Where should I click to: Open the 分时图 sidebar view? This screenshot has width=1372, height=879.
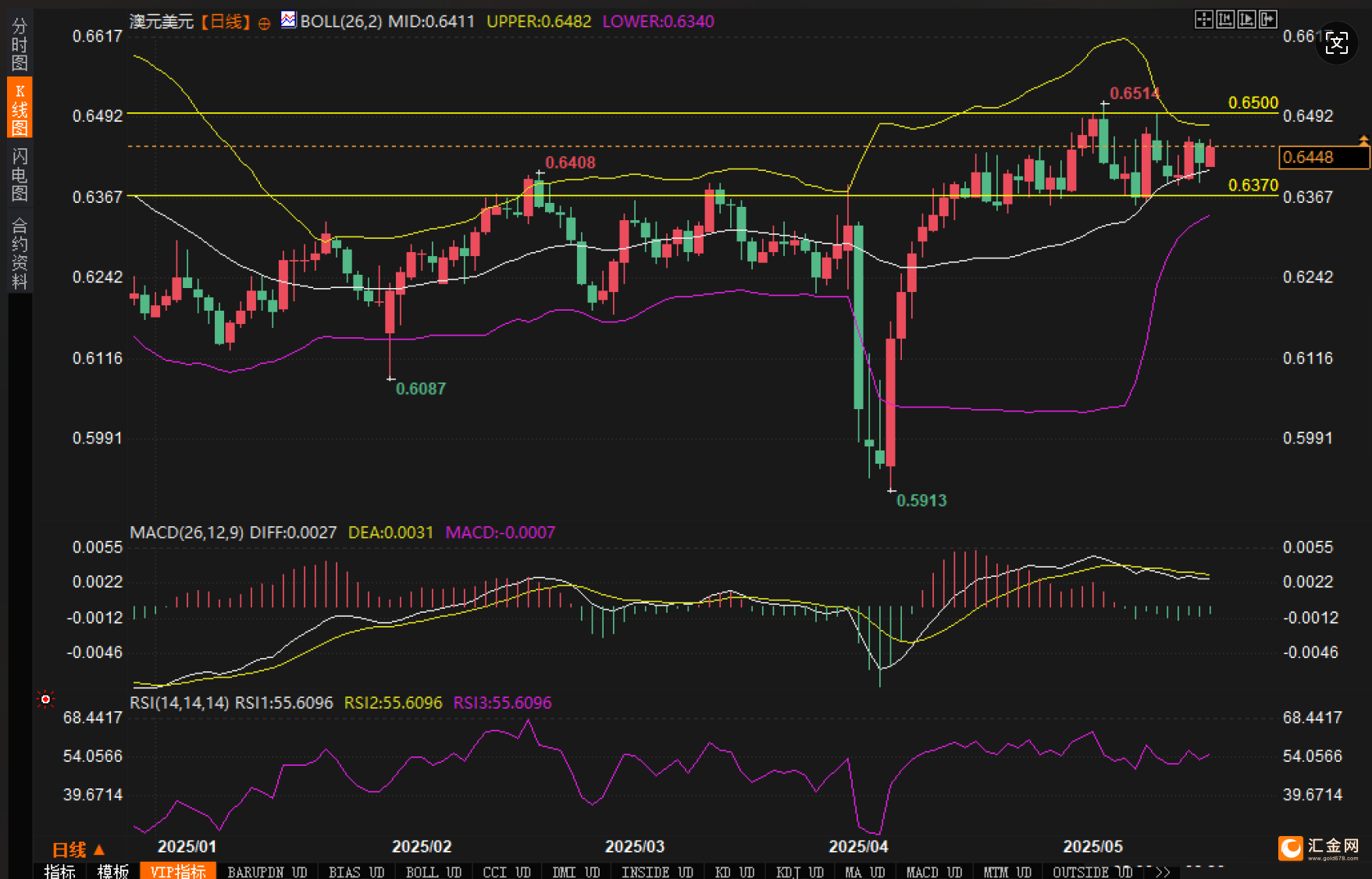(x=20, y=44)
